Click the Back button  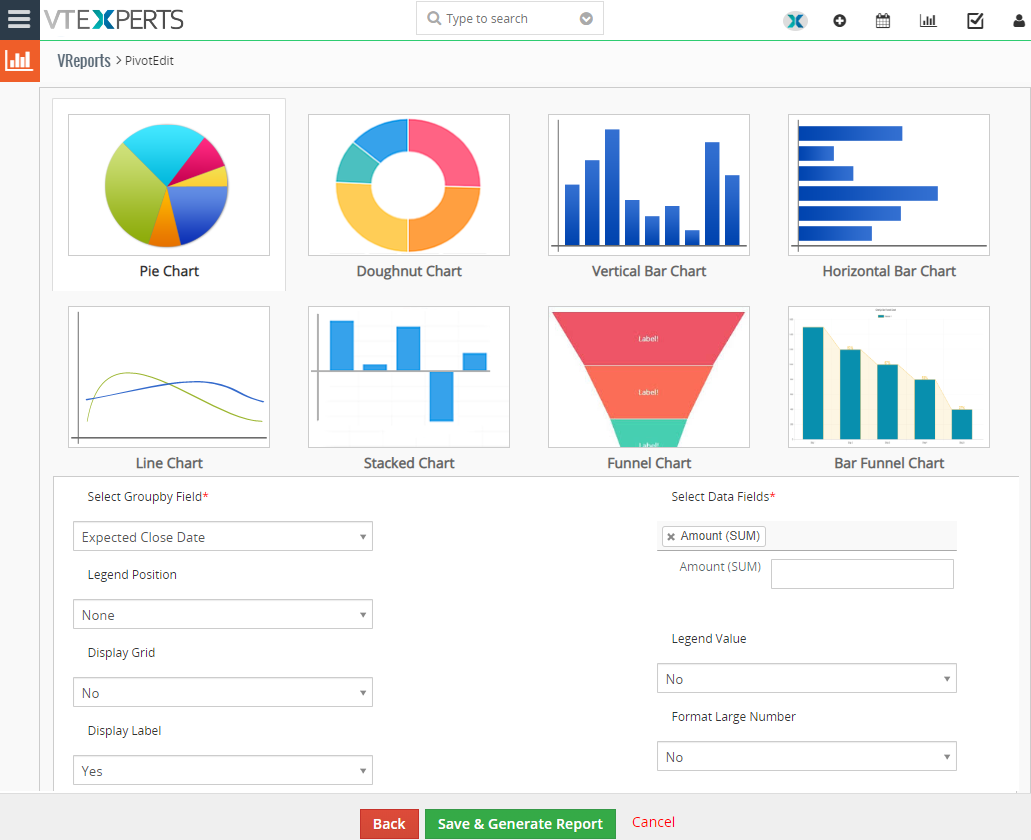[x=389, y=823]
